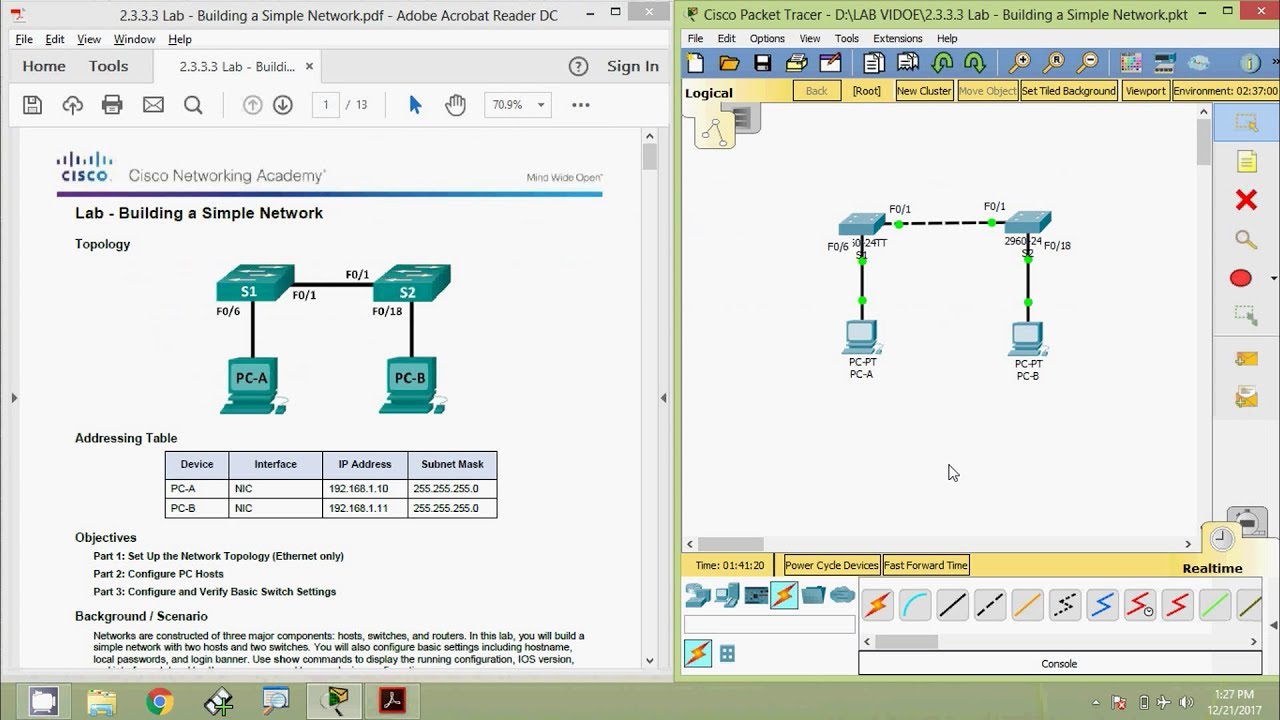Switch to the Acrobat Tools tab

pos(108,66)
